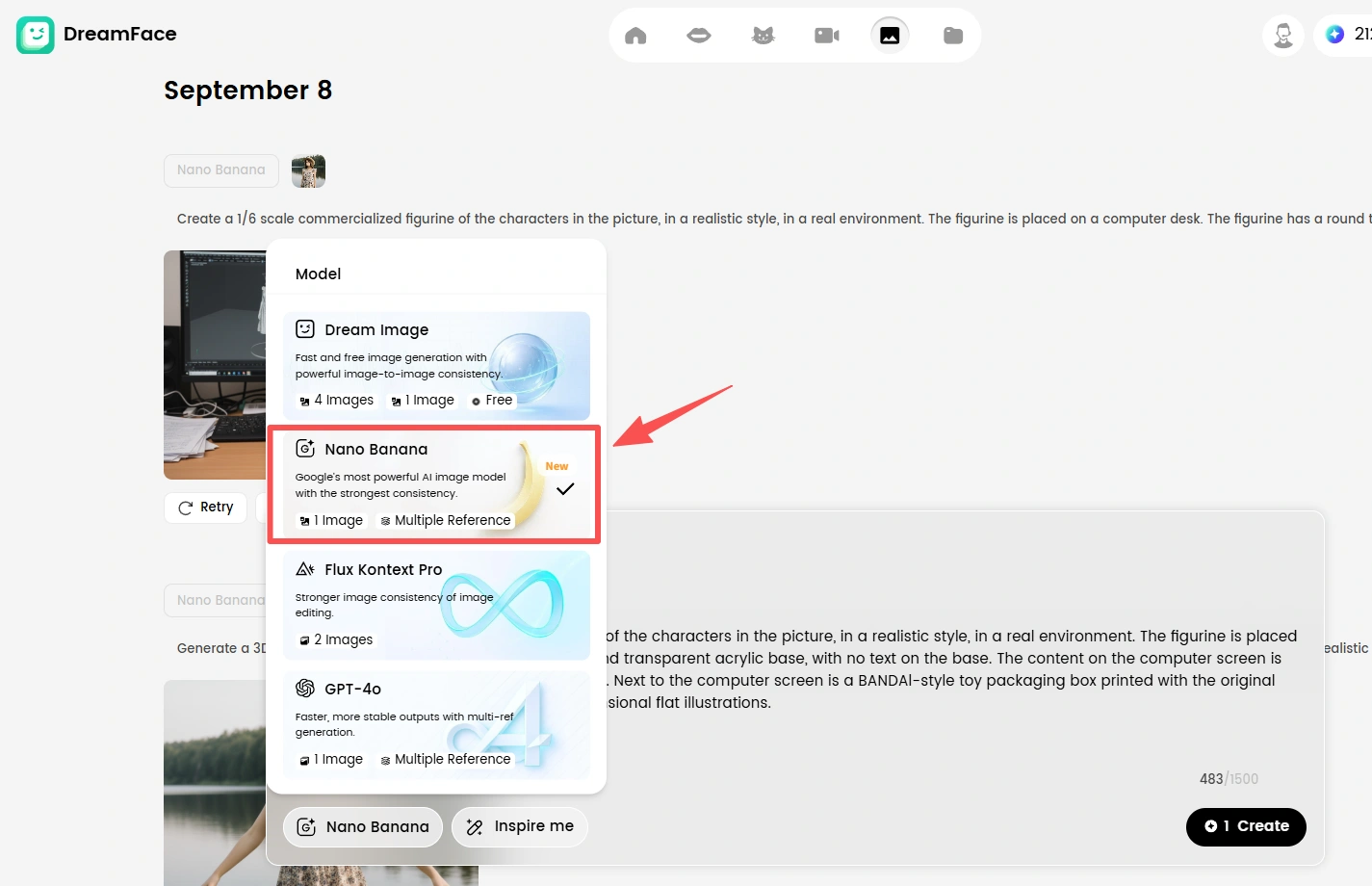Click the Flux Kontext Pro logo icon
Viewport: 1372px width, 886px height.
tap(305, 568)
